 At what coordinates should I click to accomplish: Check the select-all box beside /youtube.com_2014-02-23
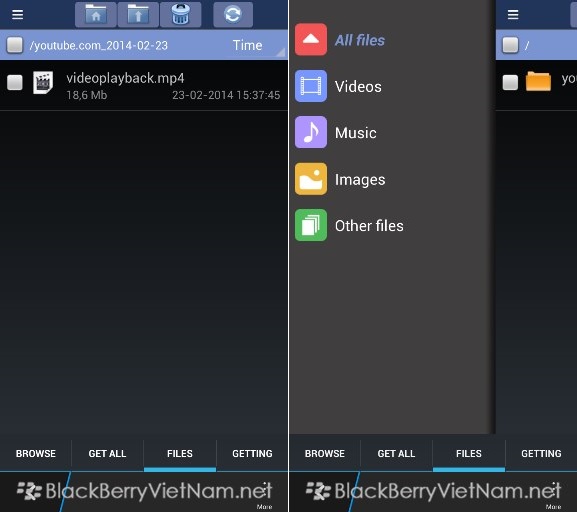pos(15,45)
